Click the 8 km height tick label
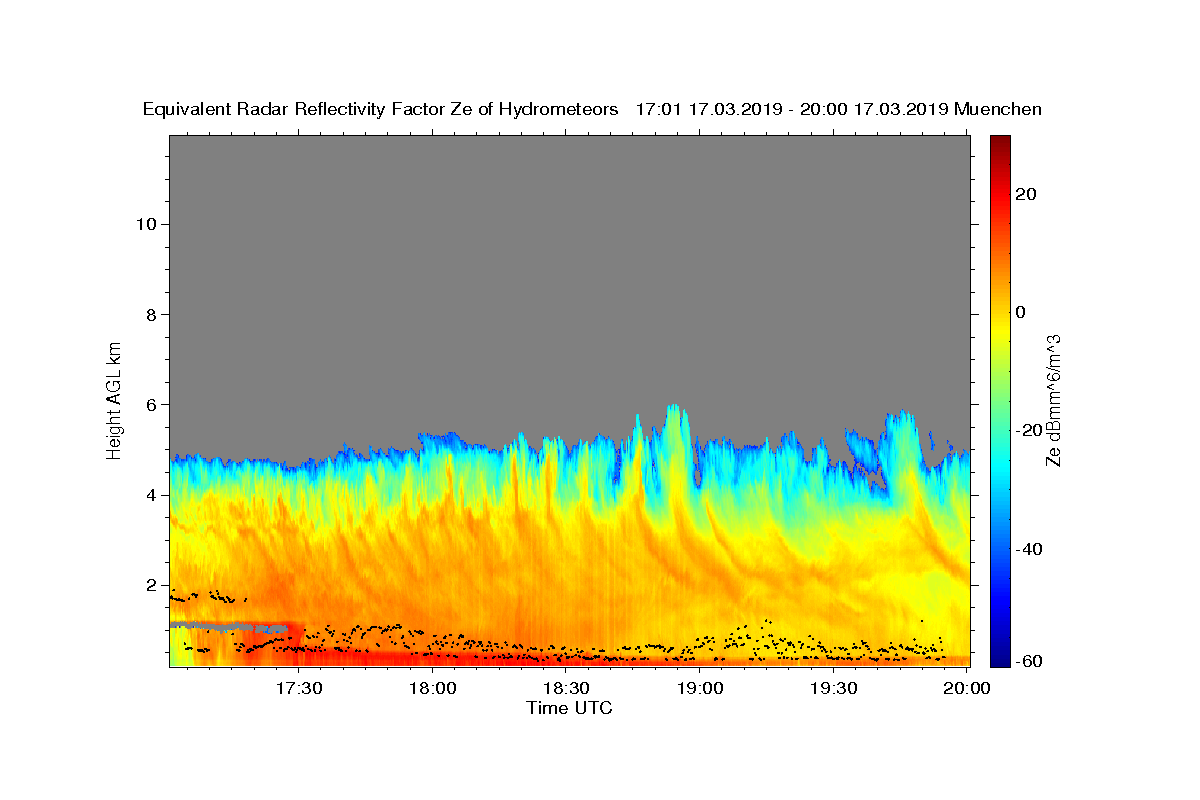This screenshot has height=800, width=1200. click(x=151, y=314)
